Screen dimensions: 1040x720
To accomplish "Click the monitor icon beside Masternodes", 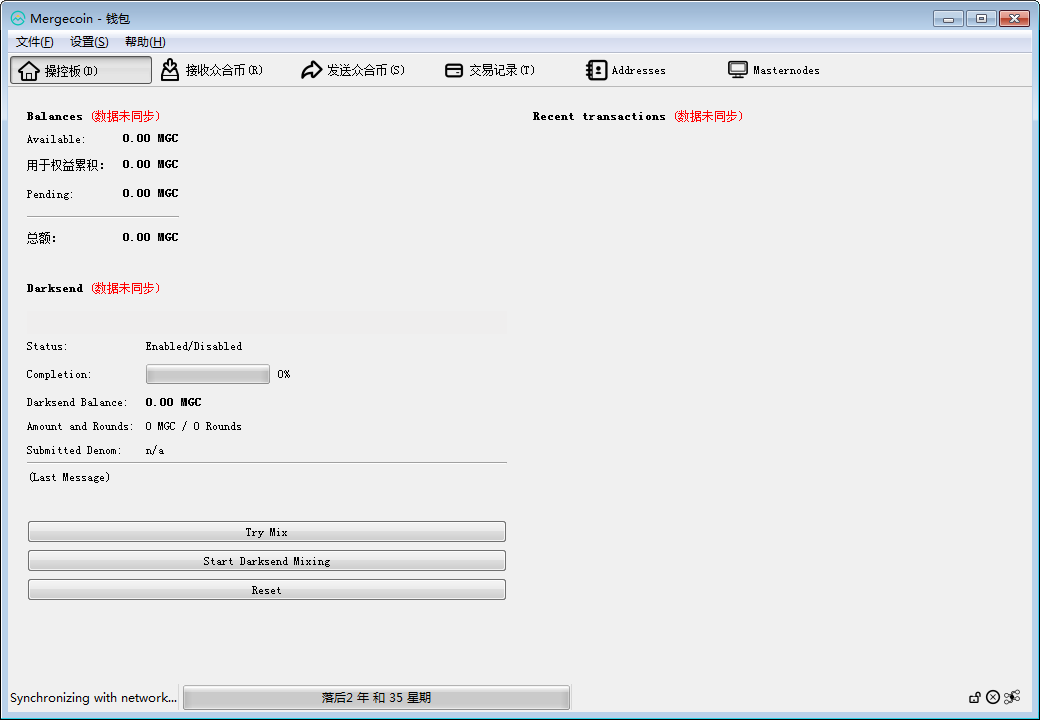I will (x=738, y=70).
